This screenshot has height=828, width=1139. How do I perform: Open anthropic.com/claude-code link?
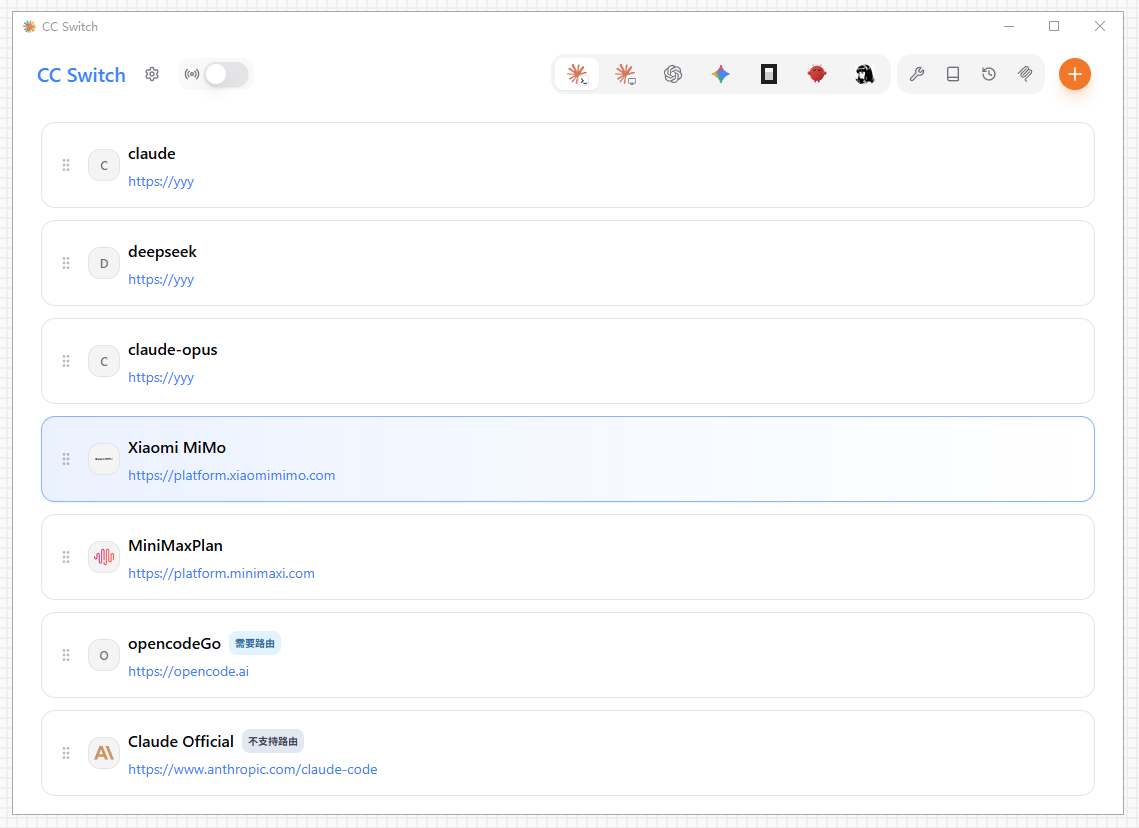tap(253, 770)
